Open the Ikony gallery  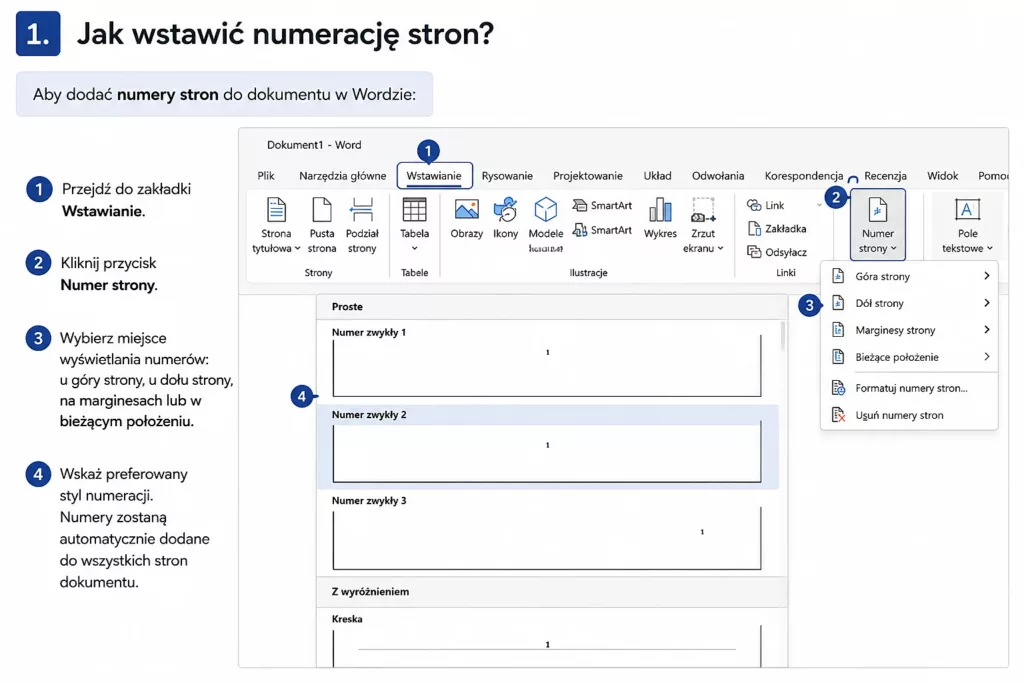tap(505, 219)
